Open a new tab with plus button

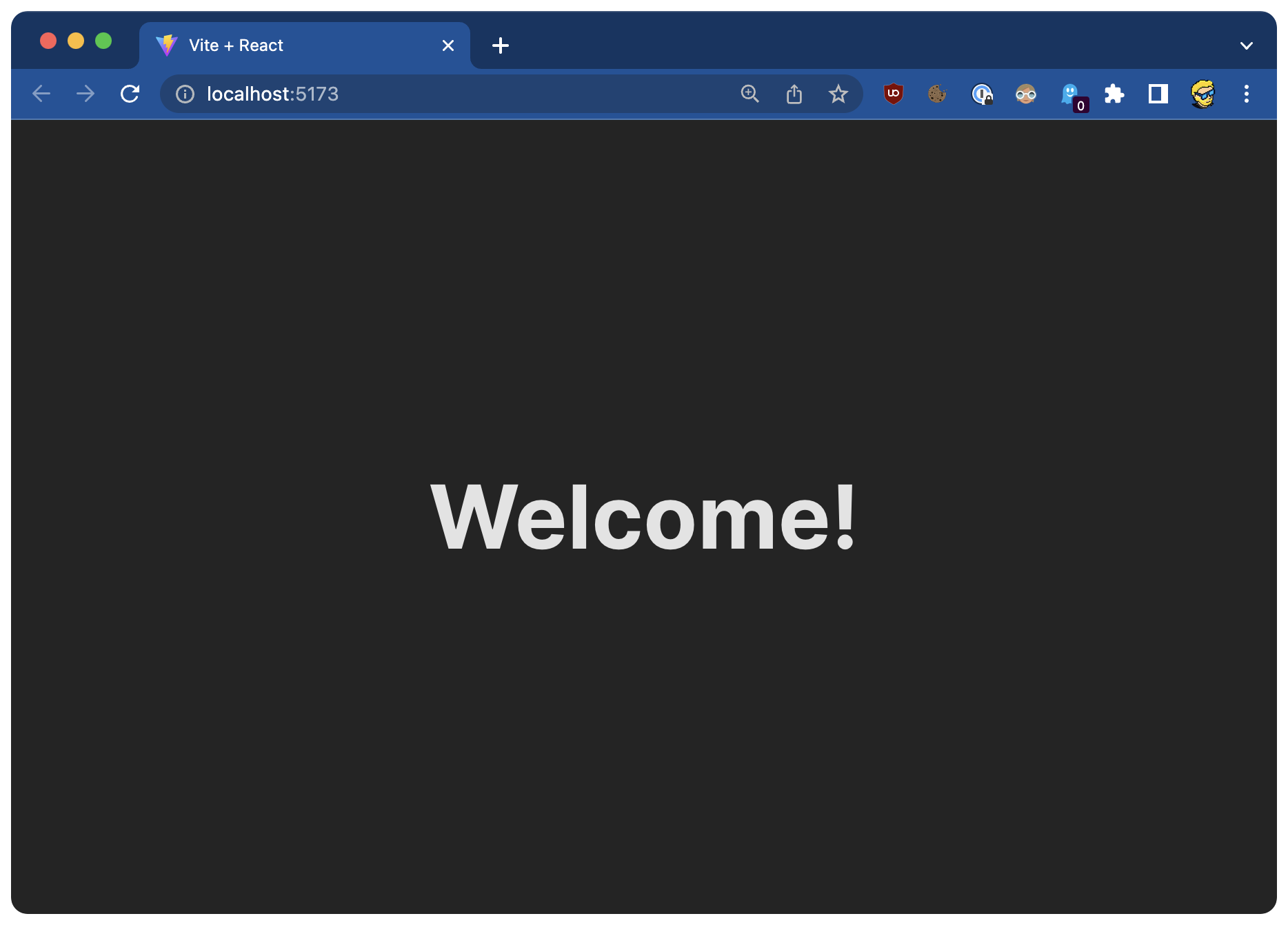coord(501,45)
